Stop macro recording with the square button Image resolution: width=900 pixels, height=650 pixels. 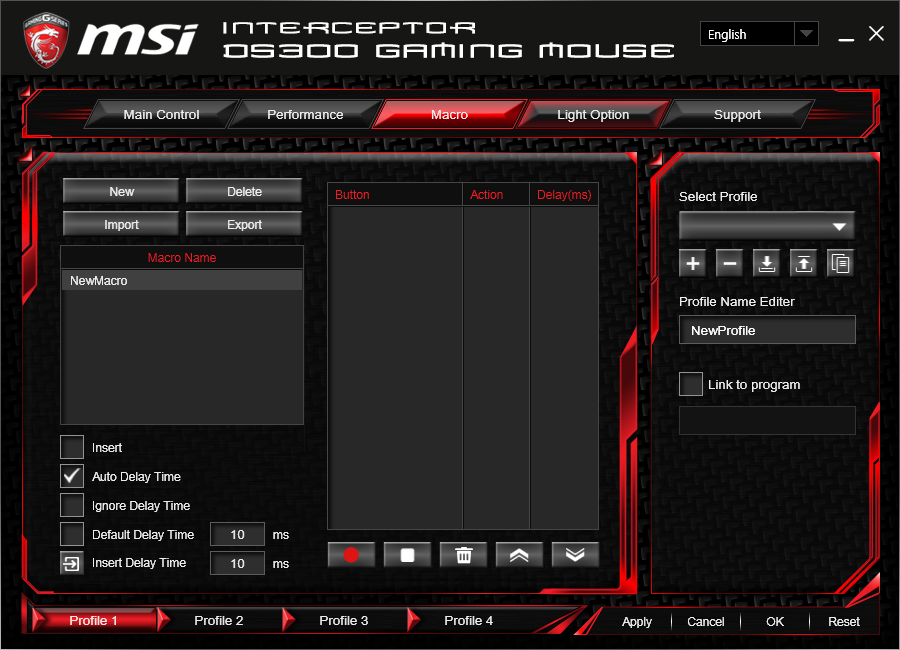[x=408, y=555]
